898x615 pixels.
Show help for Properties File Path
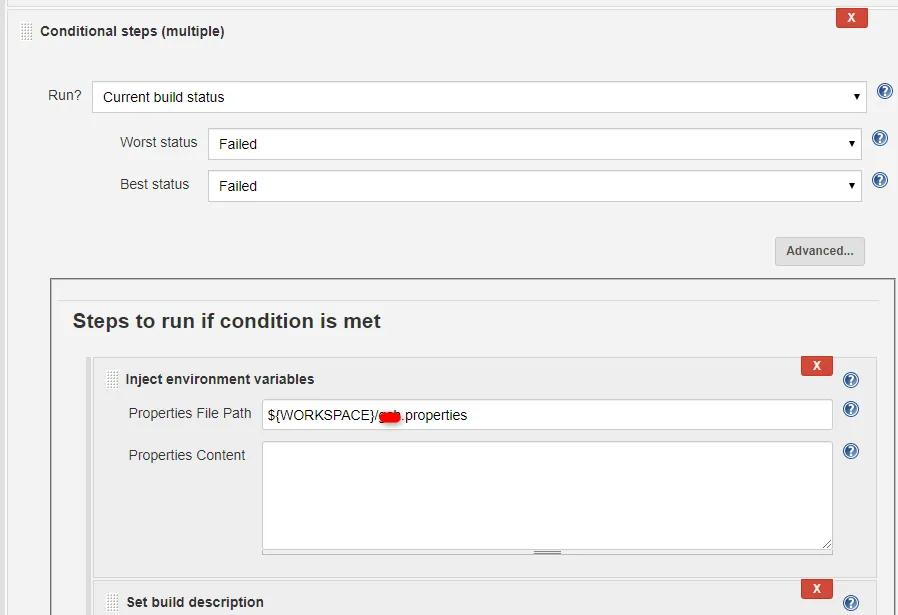[x=851, y=409]
